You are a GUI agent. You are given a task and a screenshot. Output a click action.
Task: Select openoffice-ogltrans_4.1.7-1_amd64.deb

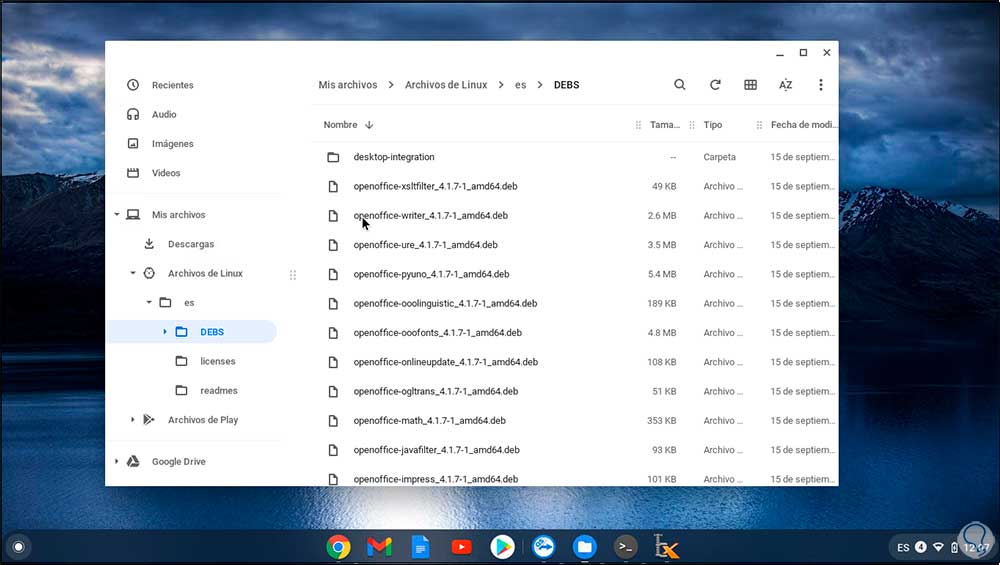(575, 392)
